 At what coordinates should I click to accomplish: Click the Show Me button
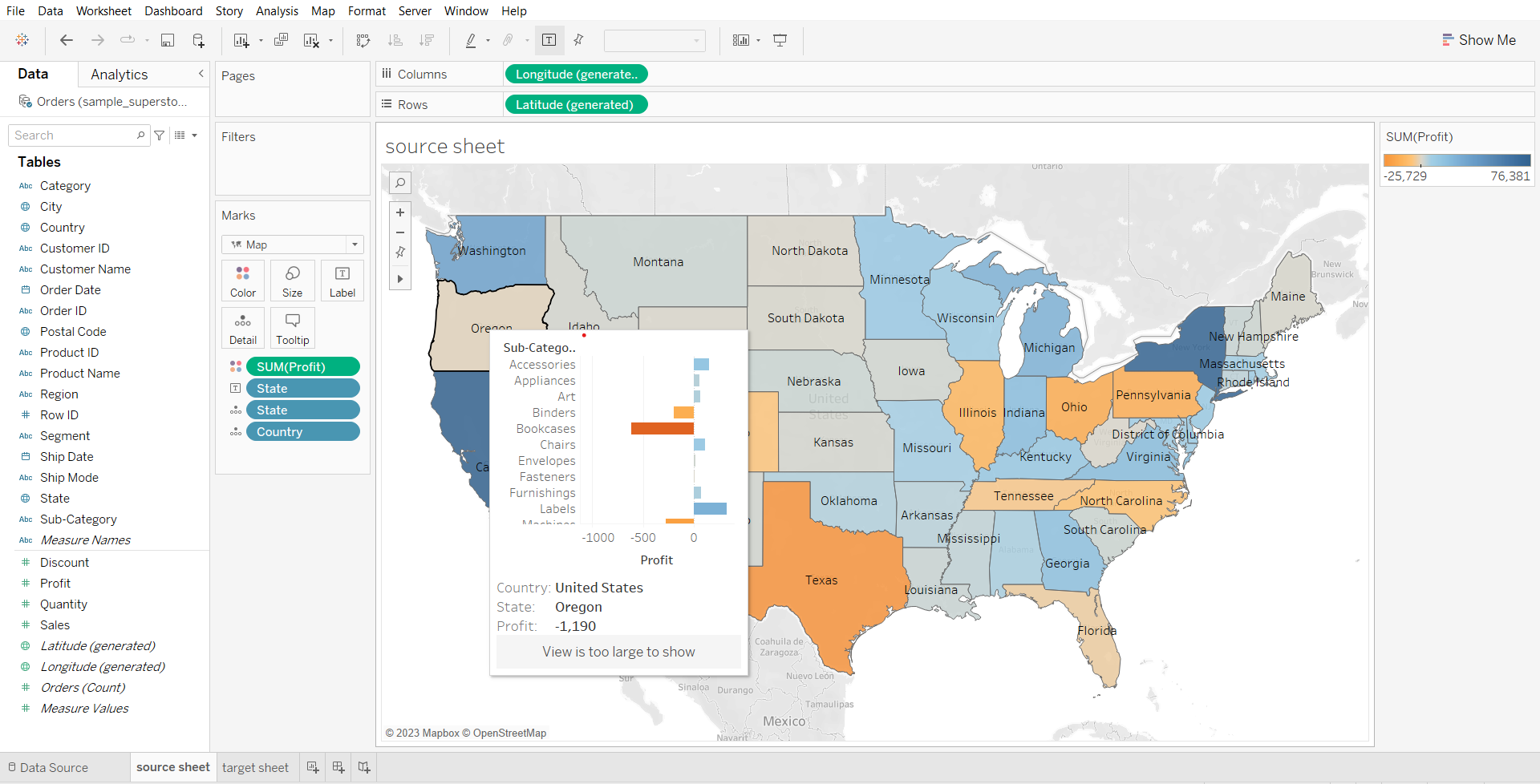point(1478,40)
